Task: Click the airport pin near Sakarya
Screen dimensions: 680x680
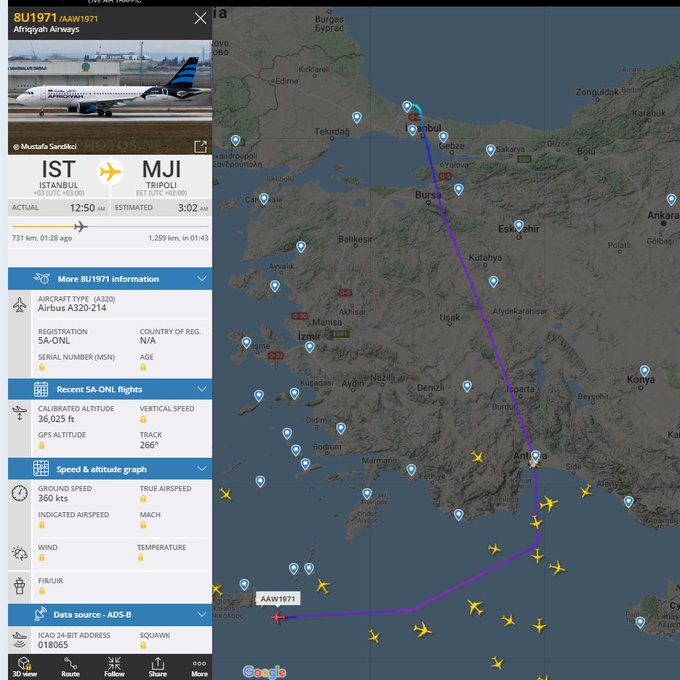Action: pos(490,150)
